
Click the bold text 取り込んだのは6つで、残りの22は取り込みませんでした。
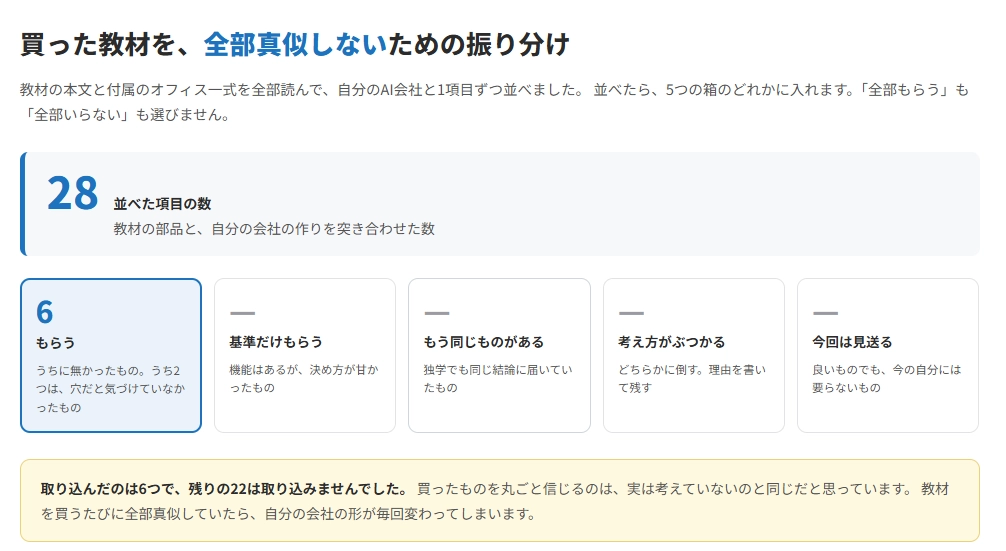tap(225, 489)
